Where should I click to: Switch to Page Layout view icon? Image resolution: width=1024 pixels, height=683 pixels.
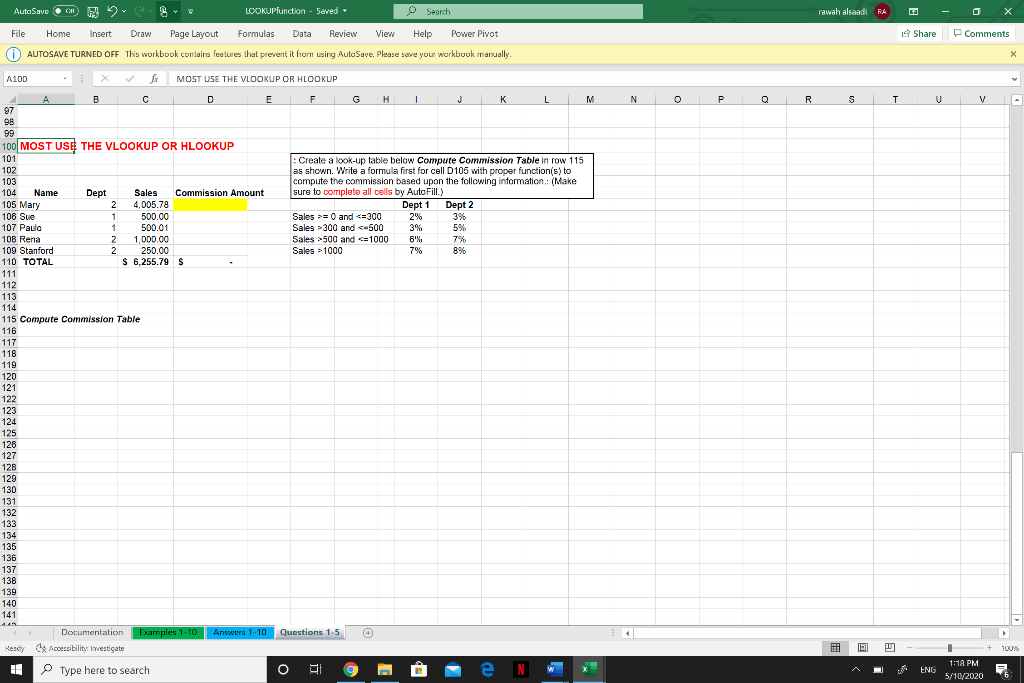click(x=863, y=648)
